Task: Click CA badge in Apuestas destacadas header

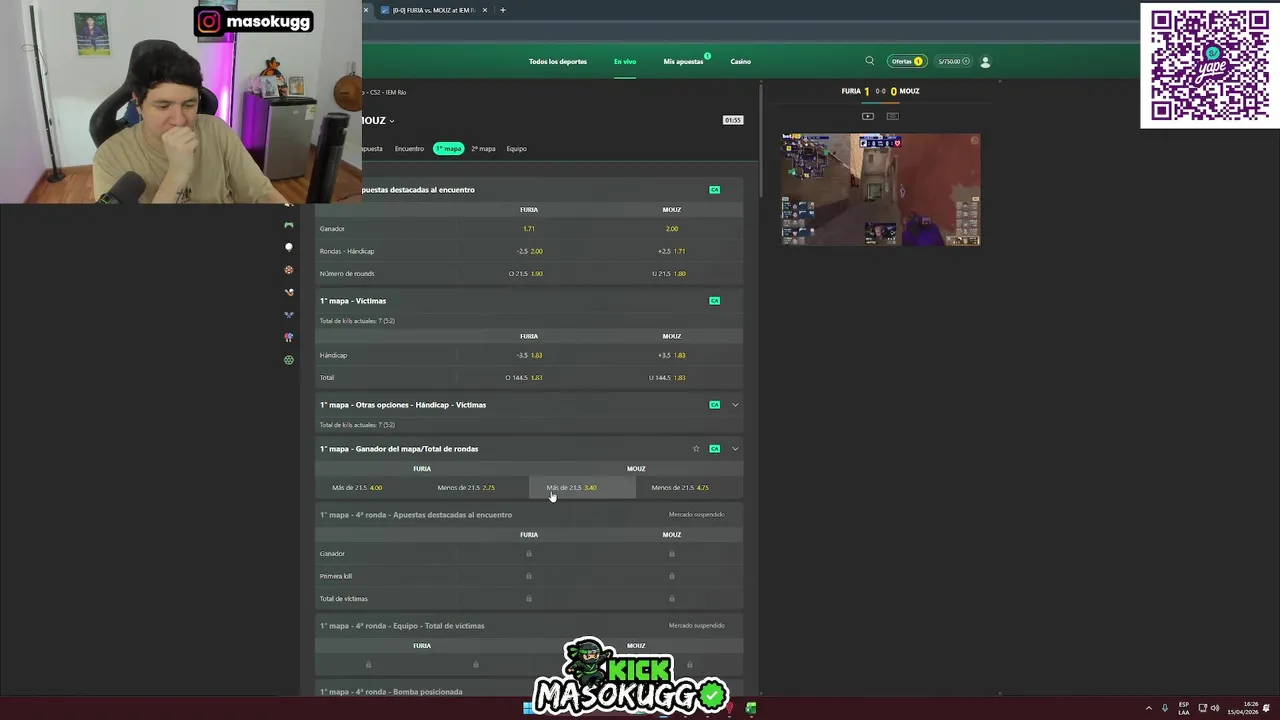Action: pyautogui.click(x=714, y=190)
